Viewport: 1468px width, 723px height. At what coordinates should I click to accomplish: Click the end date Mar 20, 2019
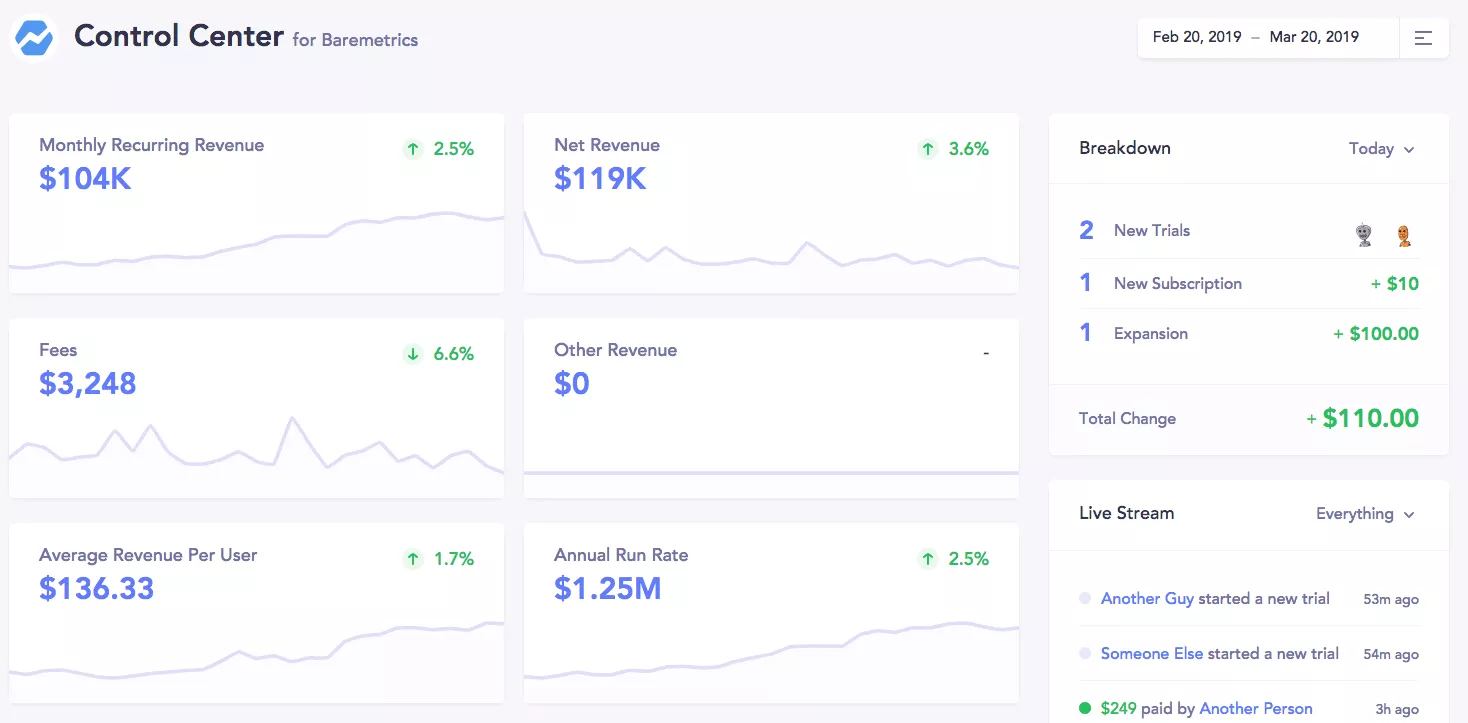tap(1314, 37)
